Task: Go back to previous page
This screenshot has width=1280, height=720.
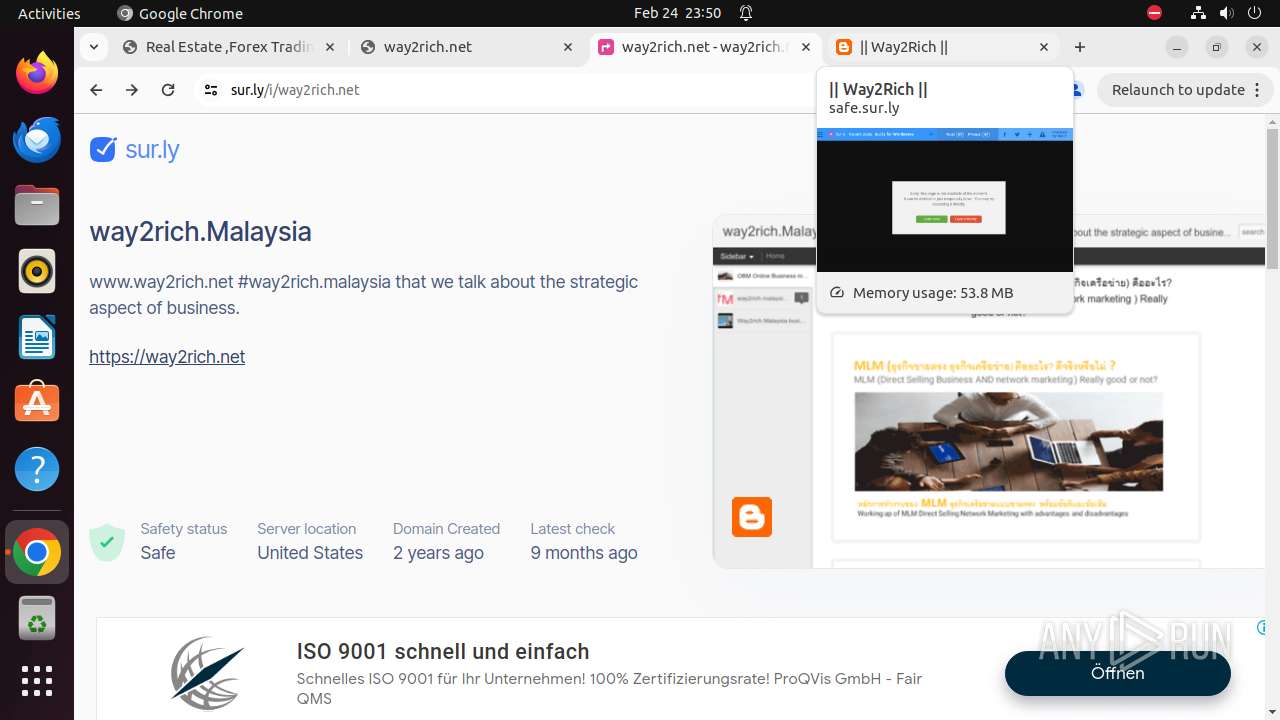Action: click(x=96, y=90)
